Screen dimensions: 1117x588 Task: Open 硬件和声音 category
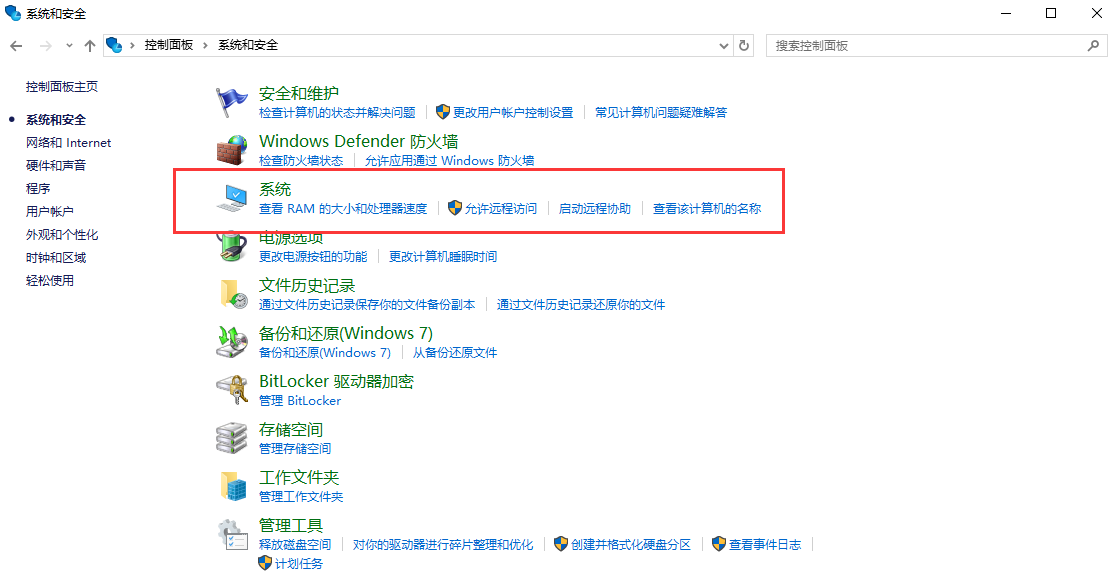tap(56, 165)
